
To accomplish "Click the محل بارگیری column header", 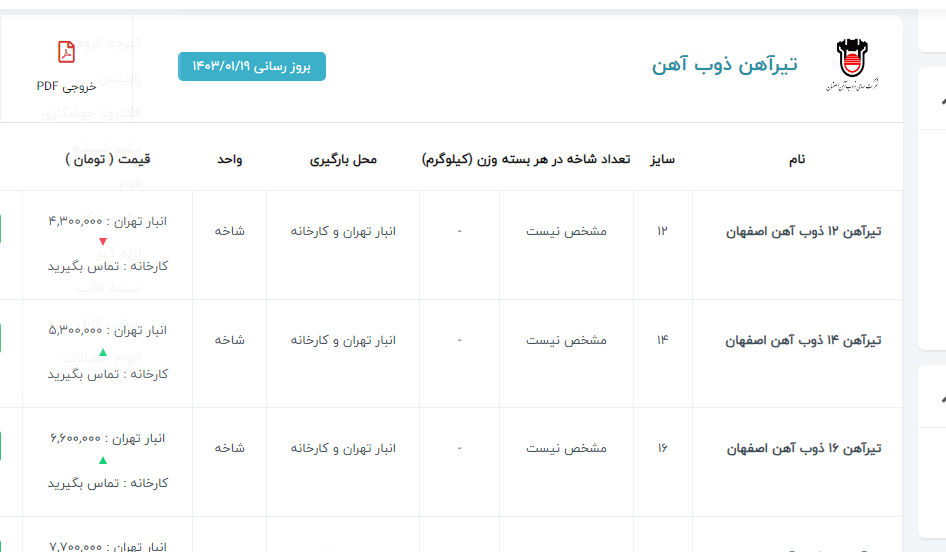I will (x=343, y=159).
